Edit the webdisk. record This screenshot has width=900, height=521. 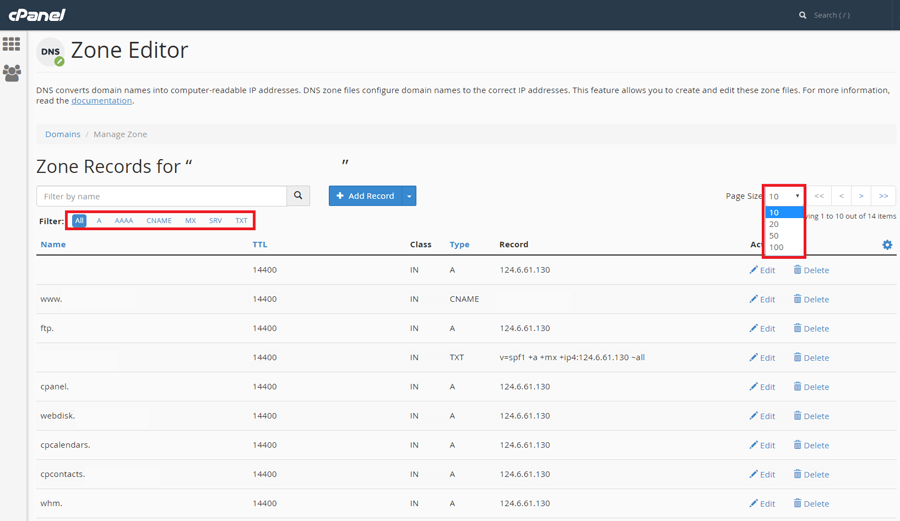[x=762, y=416]
